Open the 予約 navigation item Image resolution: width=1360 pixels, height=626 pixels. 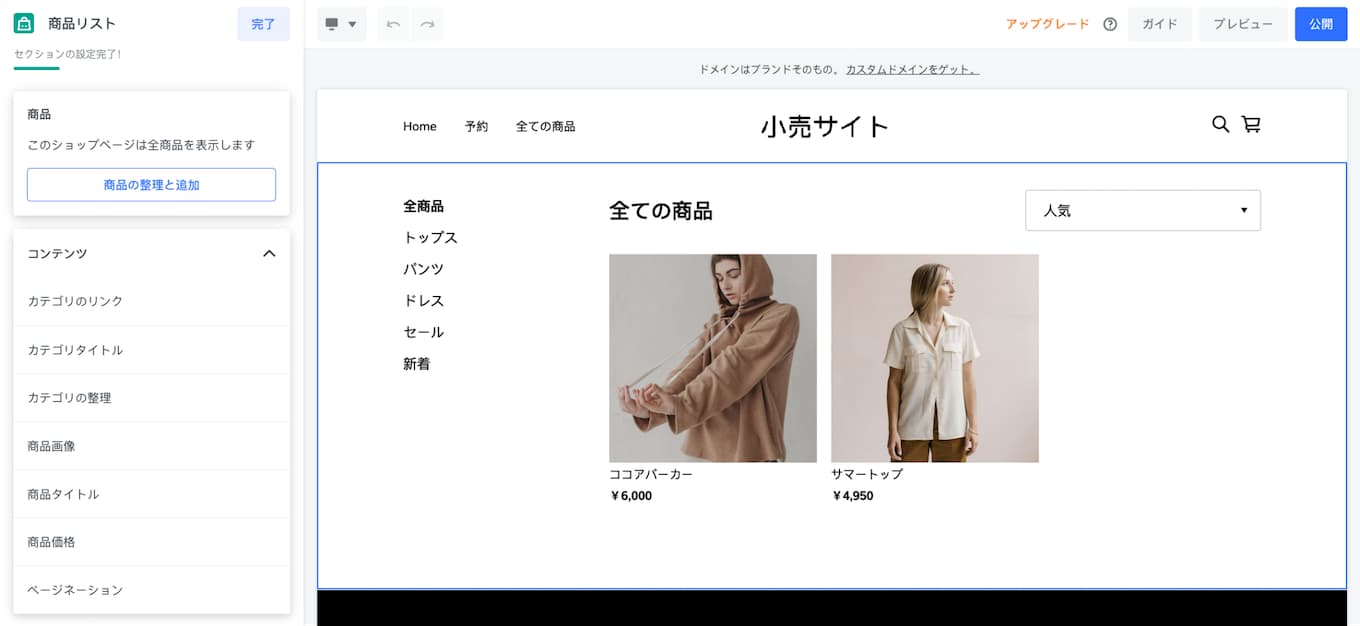pyautogui.click(x=477, y=126)
